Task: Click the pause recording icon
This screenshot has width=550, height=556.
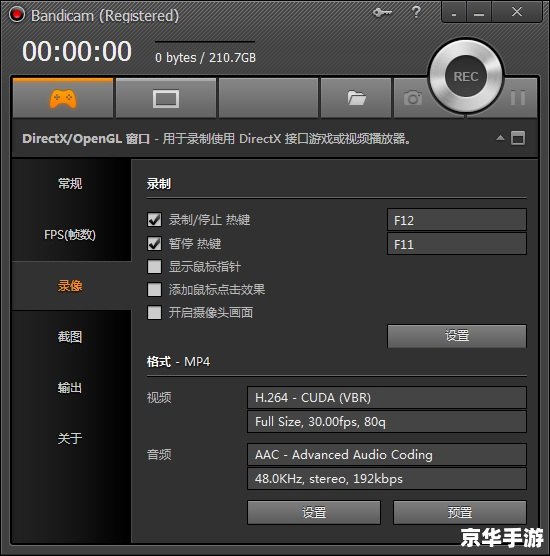Action: pyautogui.click(x=518, y=98)
